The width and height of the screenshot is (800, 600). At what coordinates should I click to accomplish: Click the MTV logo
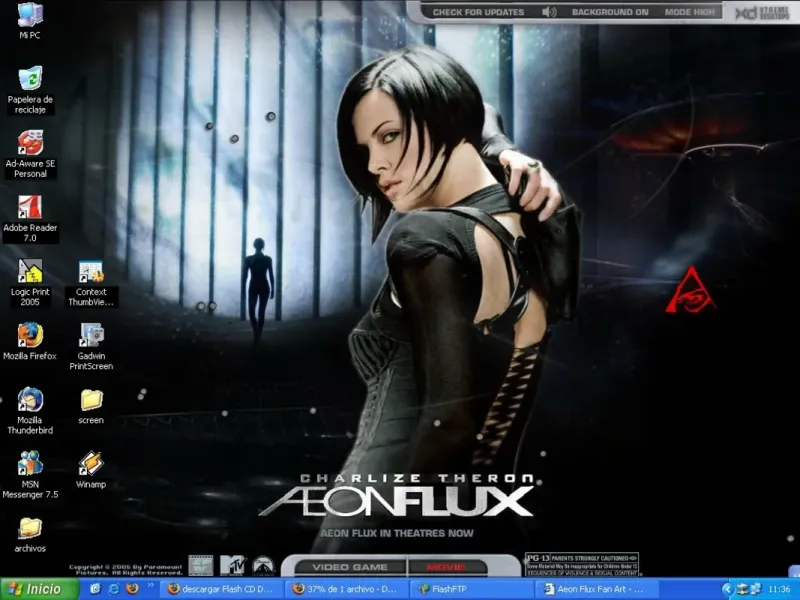click(x=233, y=565)
